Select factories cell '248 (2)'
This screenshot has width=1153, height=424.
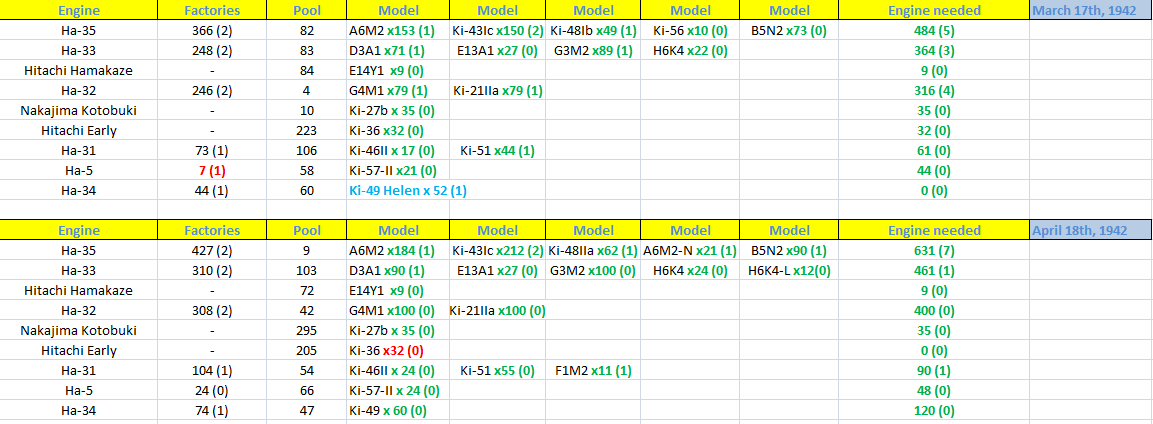click(212, 51)
